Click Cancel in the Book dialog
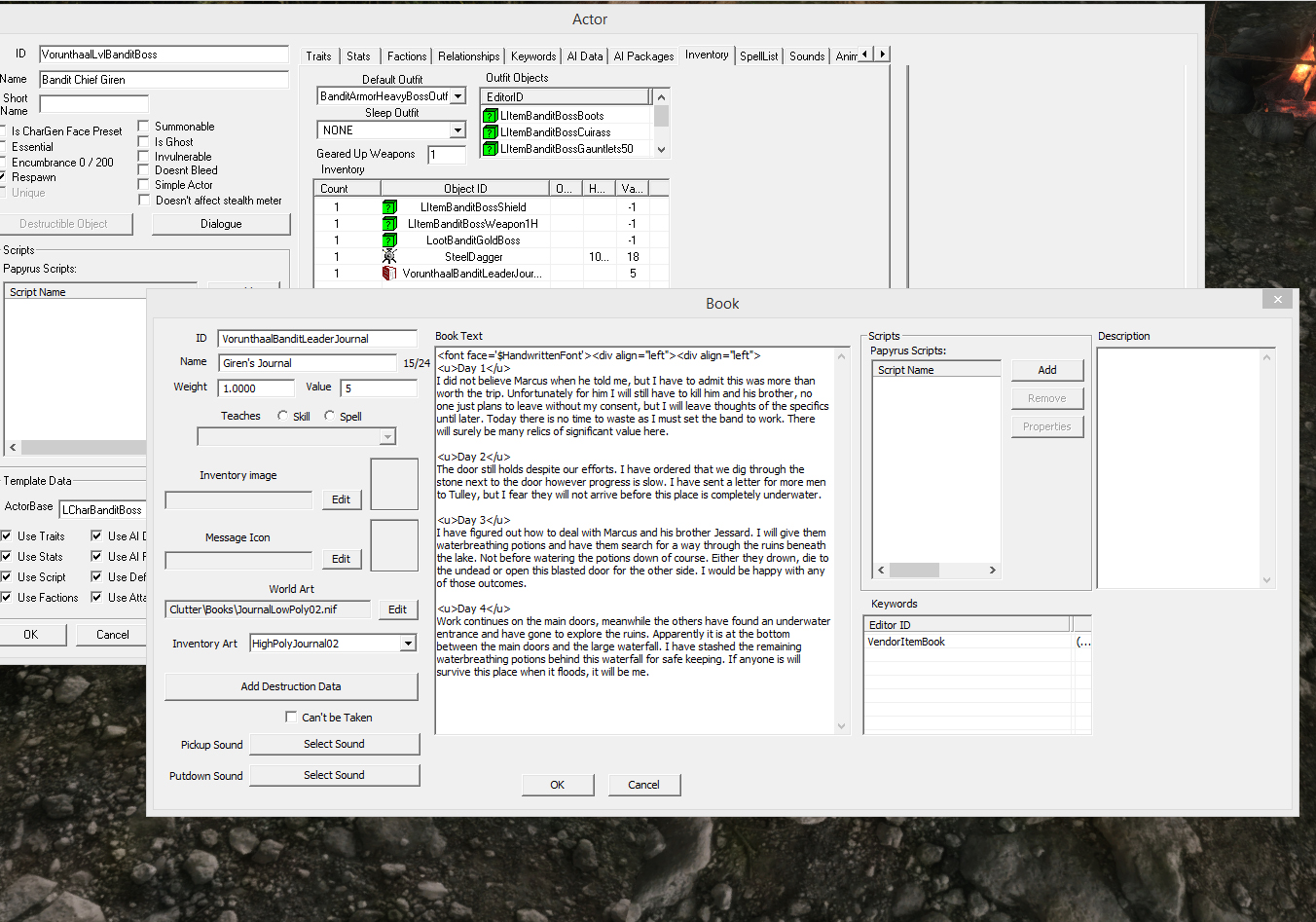1316x922 pixels. click(643, 785)
